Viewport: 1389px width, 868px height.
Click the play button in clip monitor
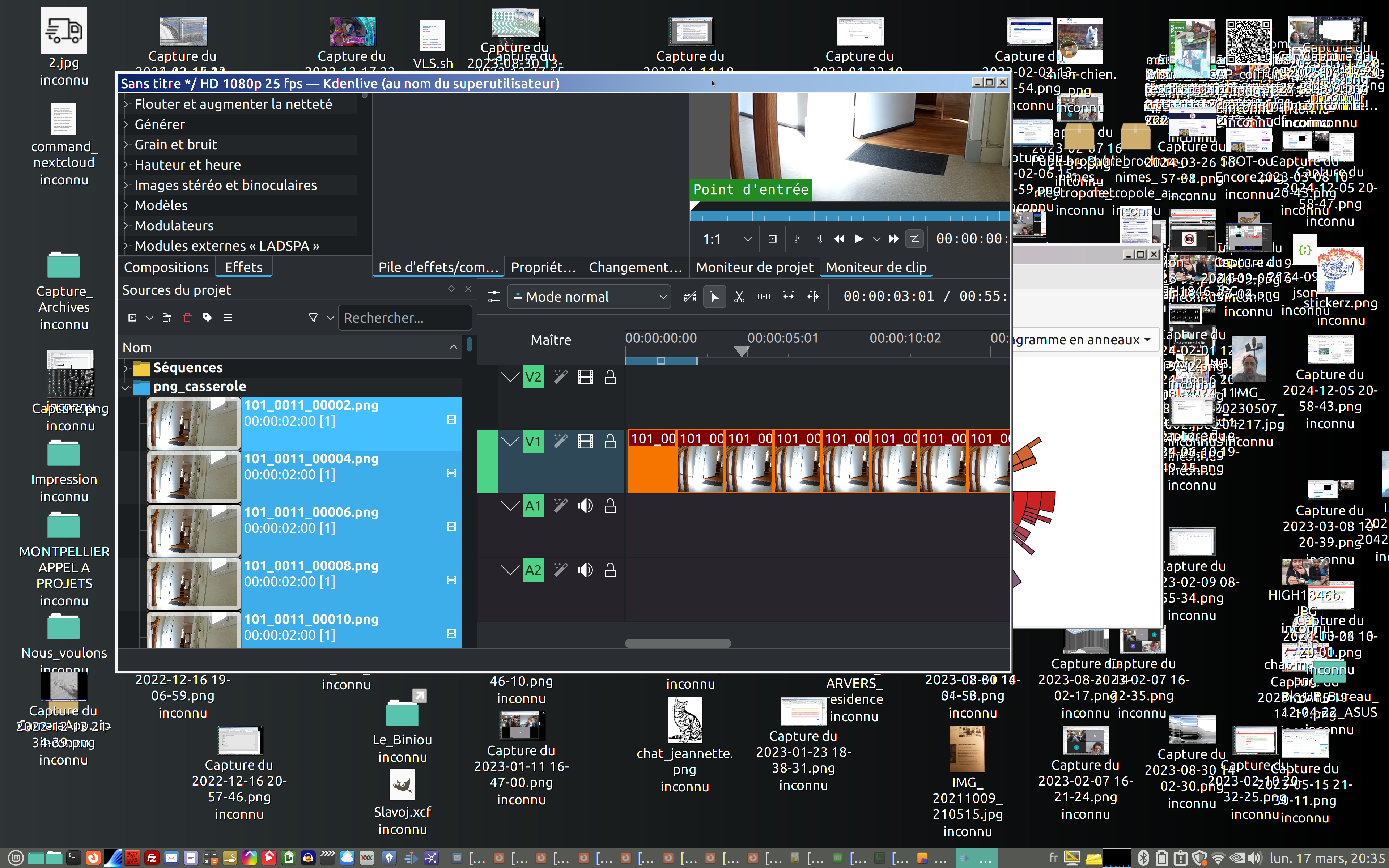click(859, 239)
